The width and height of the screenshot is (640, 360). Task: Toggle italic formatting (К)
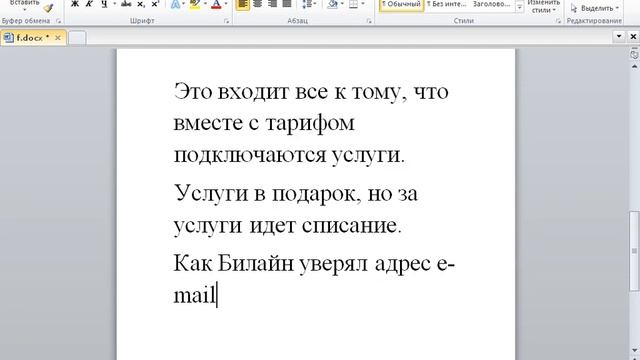click(x=89, y=4)
